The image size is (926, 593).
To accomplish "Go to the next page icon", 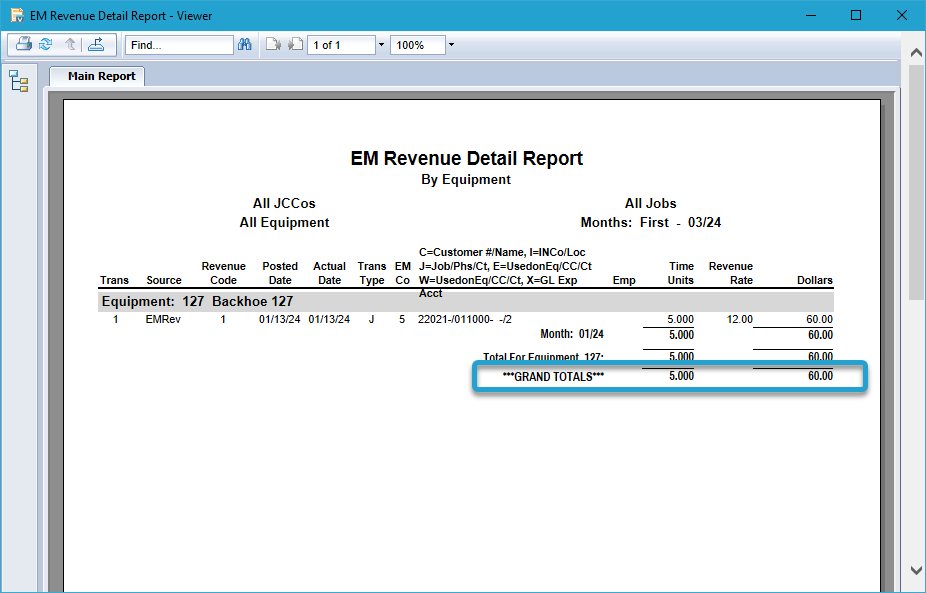I will [295, 44].
